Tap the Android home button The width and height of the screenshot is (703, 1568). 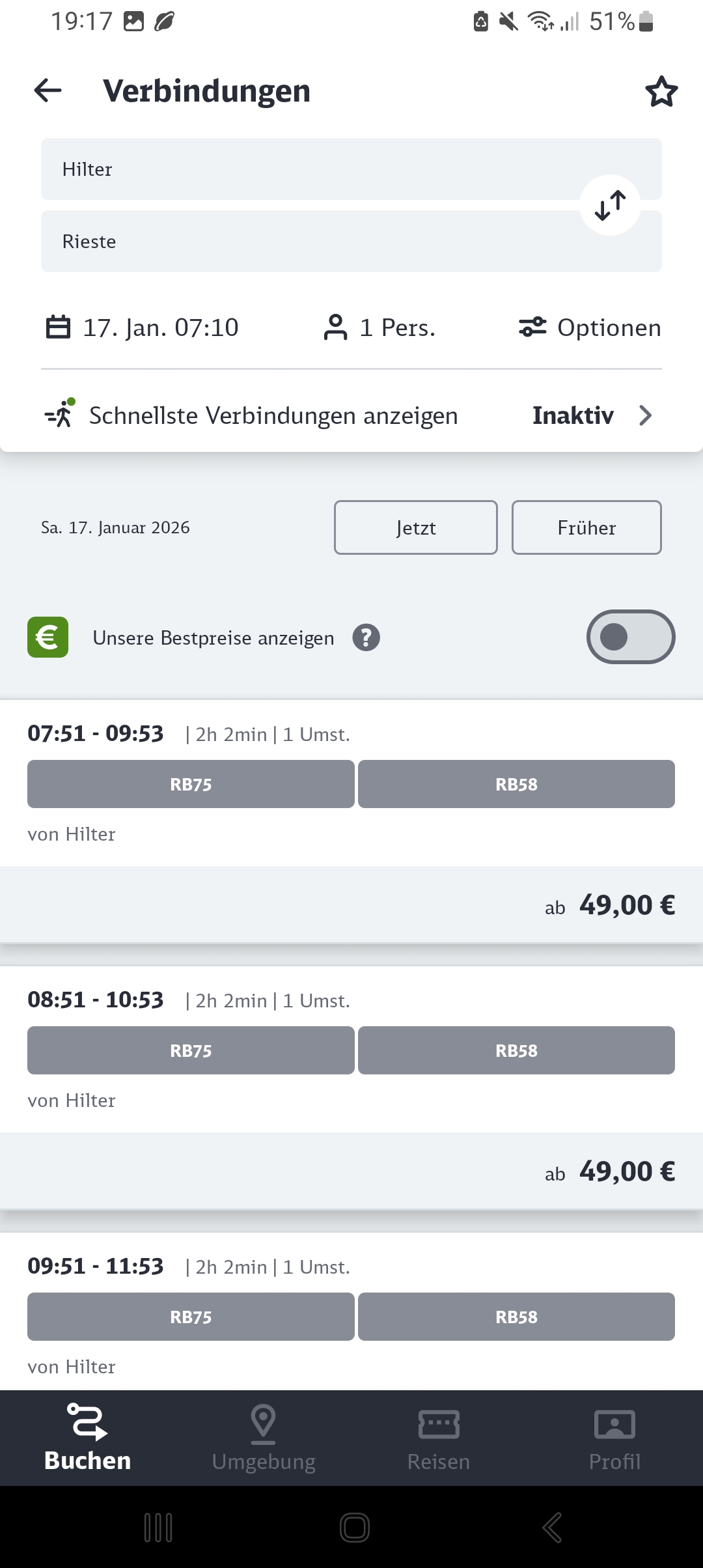(x=355, y=1527)
